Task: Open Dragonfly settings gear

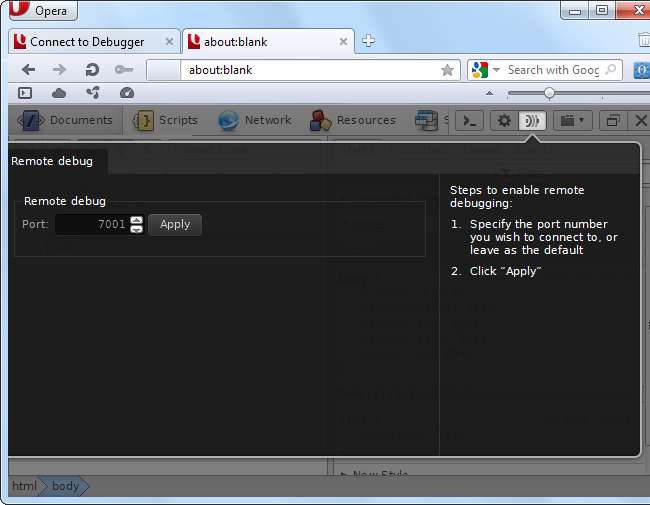Action: (504, 120)
